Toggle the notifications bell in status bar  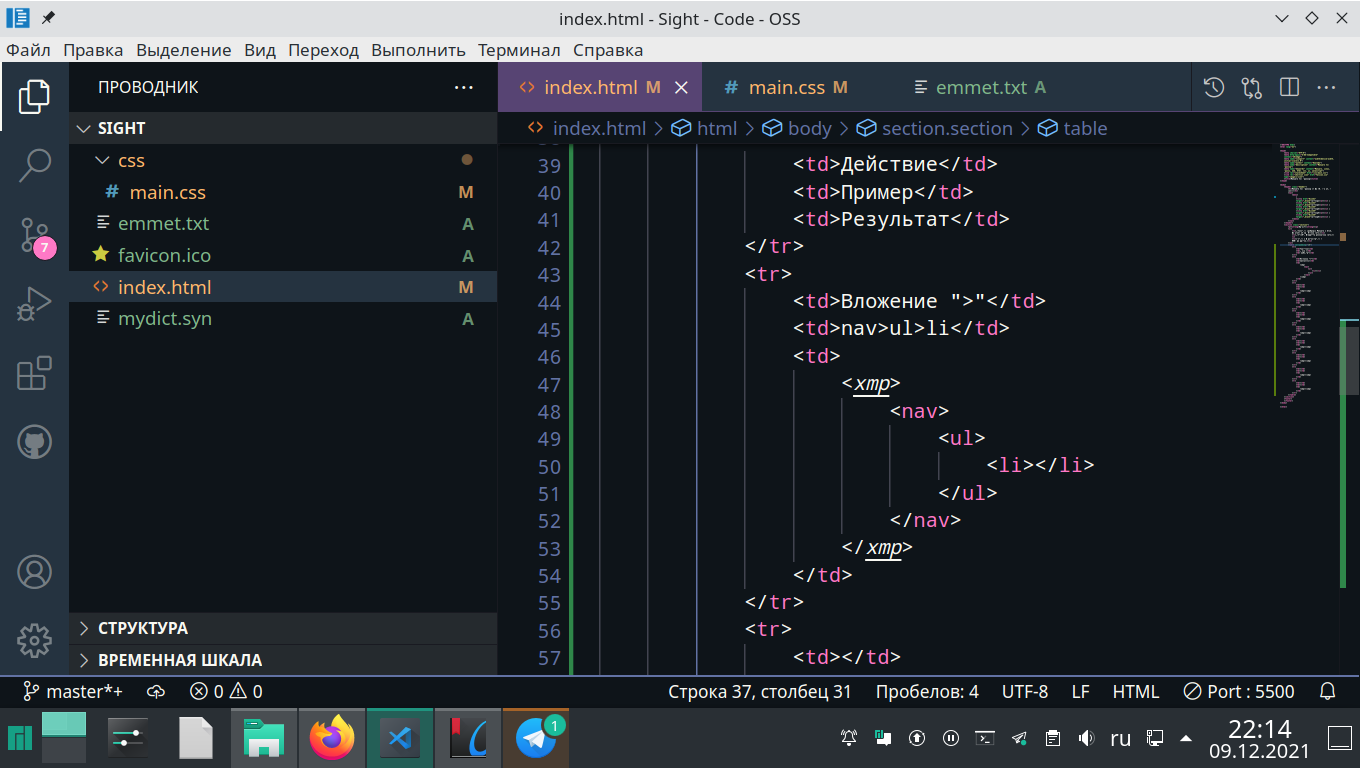tap(1328, 692)
